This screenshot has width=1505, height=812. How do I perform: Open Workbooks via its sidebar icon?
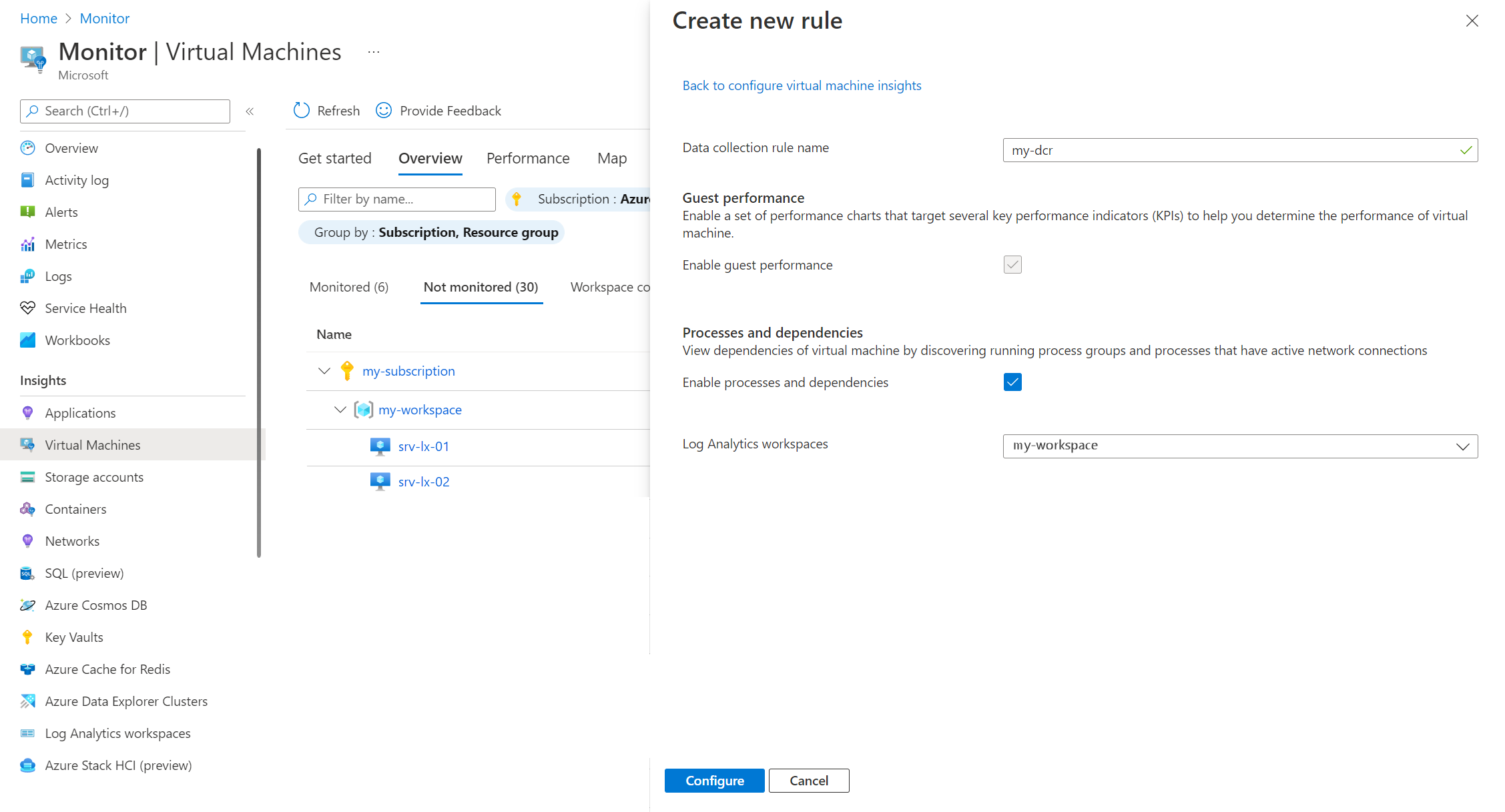pos(27,340)
